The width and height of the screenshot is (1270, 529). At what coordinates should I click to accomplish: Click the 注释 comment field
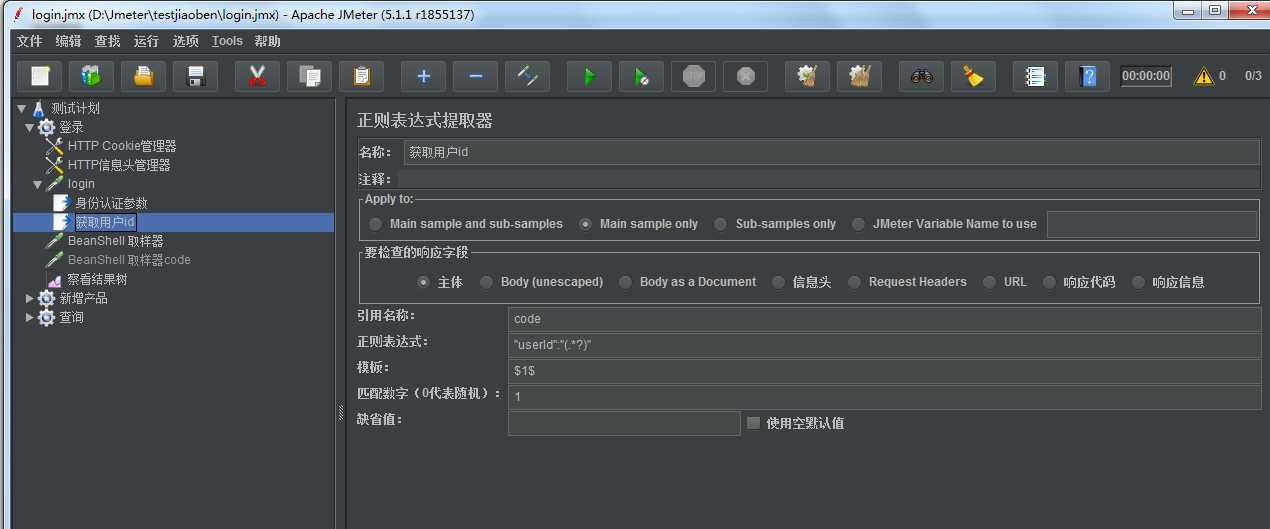tap(829, 179)
